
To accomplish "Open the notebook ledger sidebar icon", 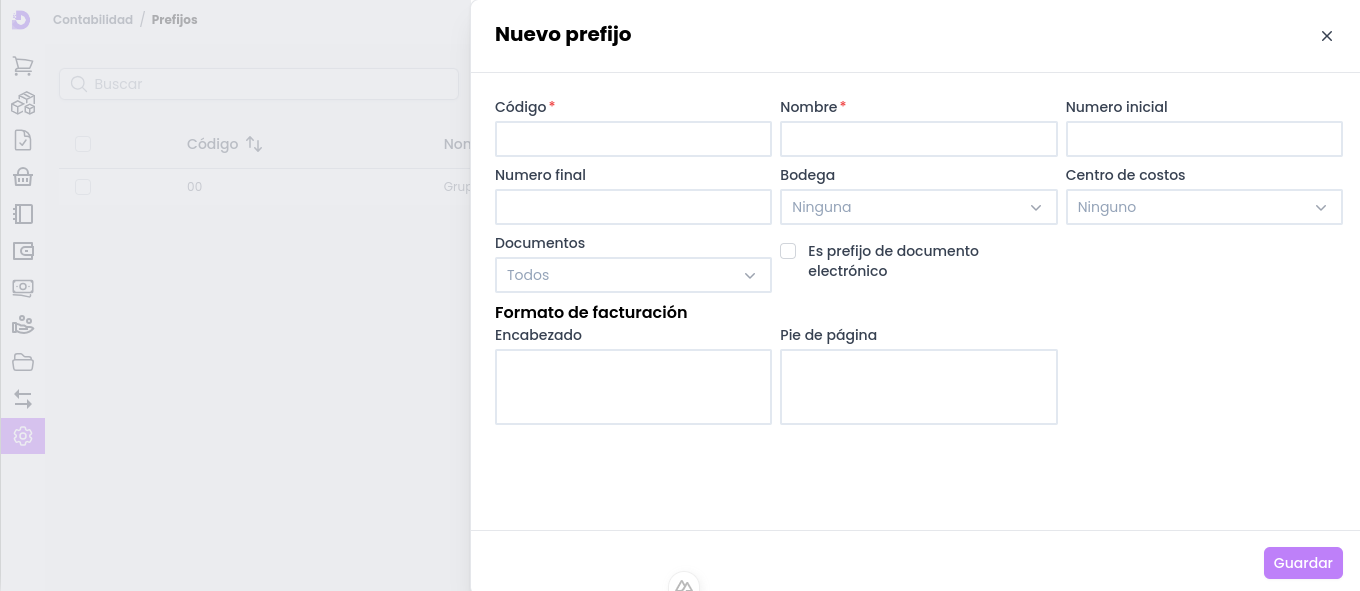I will pyautogui.click(x=23, y=214).
